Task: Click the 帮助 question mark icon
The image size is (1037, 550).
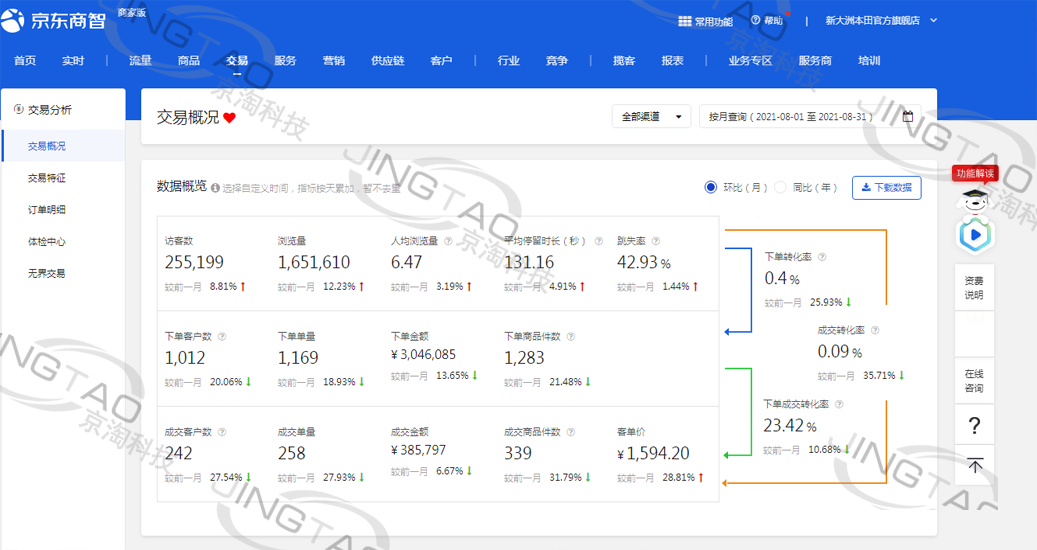Action: pos(756,20)
